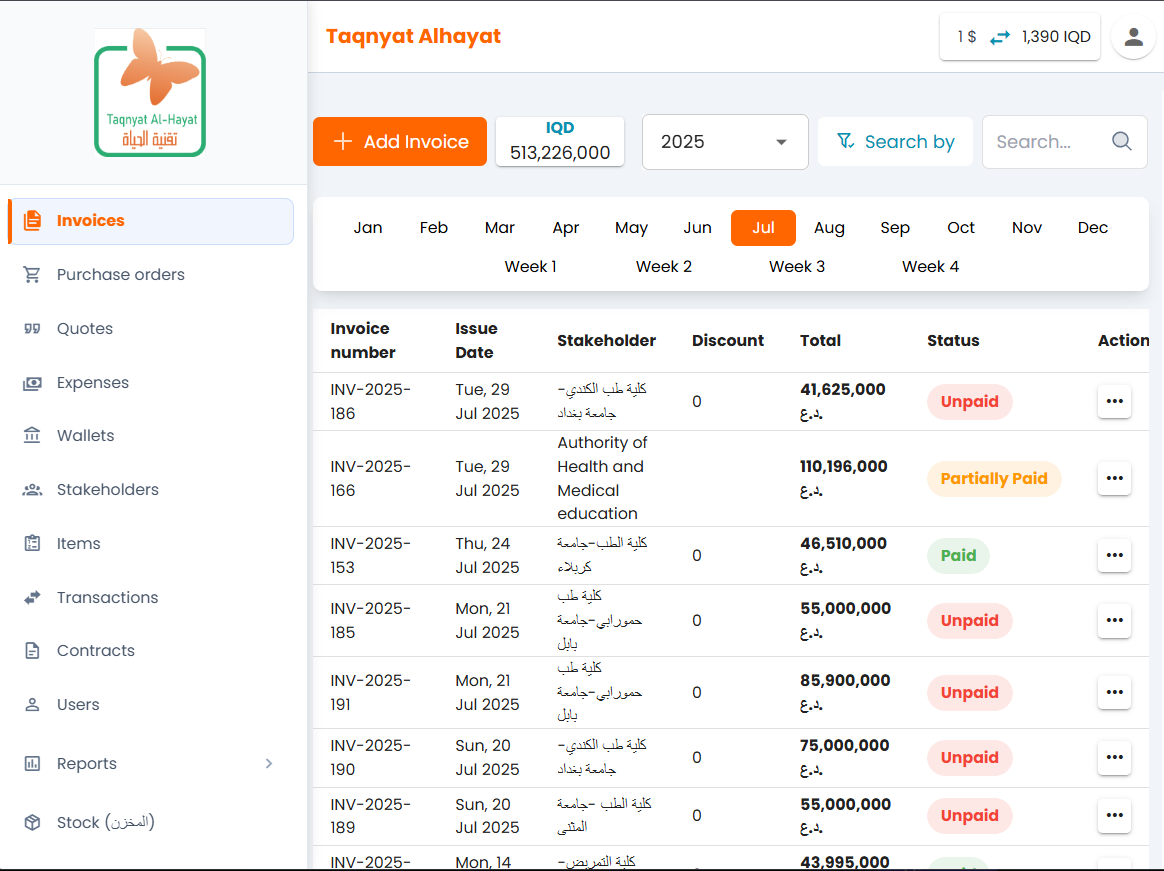
Task: Open actions menu for invoice INV-2025-186
Action: (1114, 401)
